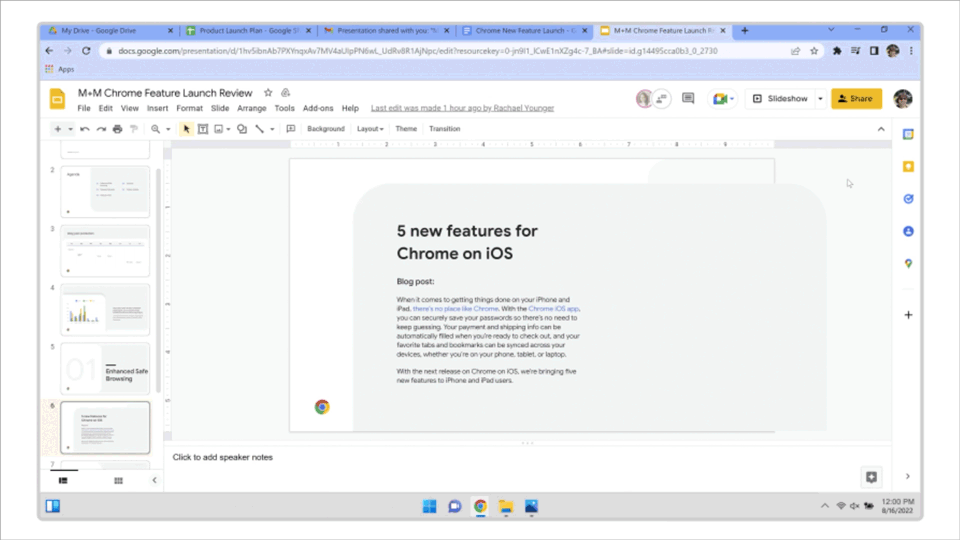Start the Slideshow
960x540 pixels.
click(780, 99)
